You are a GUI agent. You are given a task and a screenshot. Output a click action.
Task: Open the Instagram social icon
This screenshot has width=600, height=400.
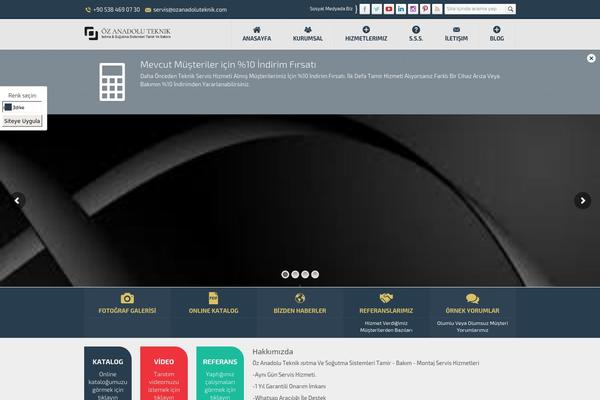pyautogui.click(x=413, y=9)
